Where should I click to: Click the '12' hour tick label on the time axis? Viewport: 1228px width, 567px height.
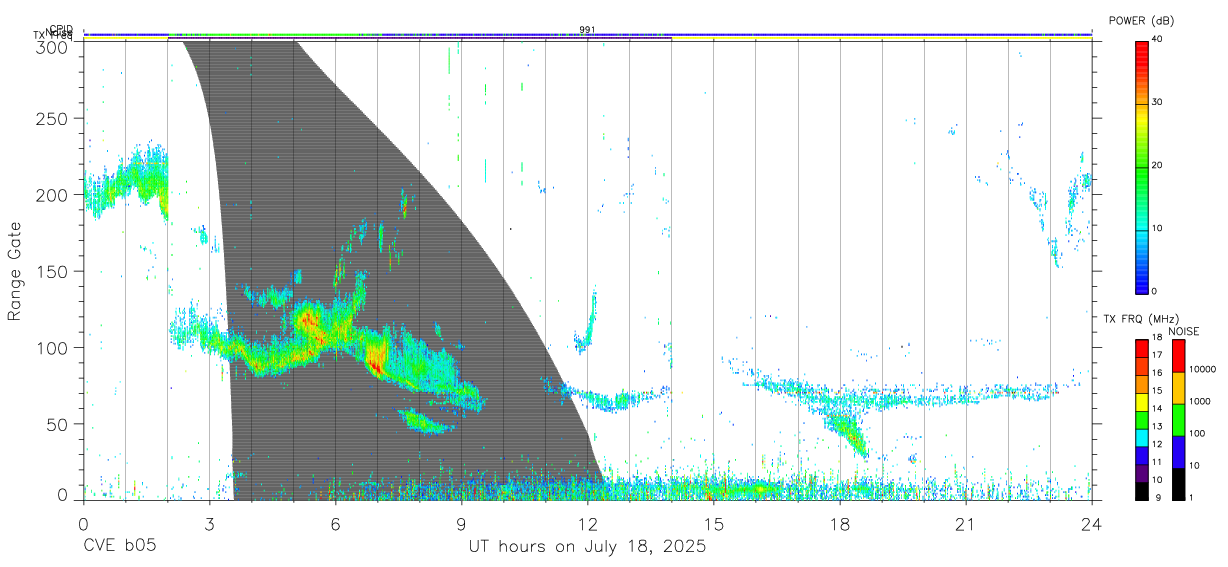(x=588, y=524)
